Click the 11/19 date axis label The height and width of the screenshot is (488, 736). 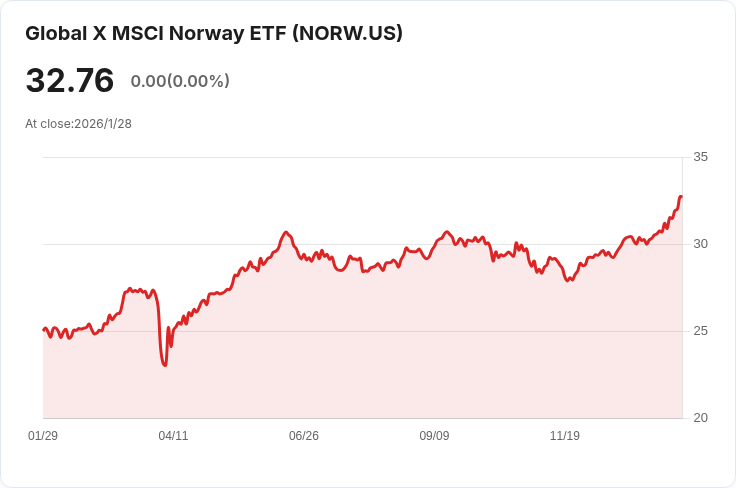coord(565,436)
